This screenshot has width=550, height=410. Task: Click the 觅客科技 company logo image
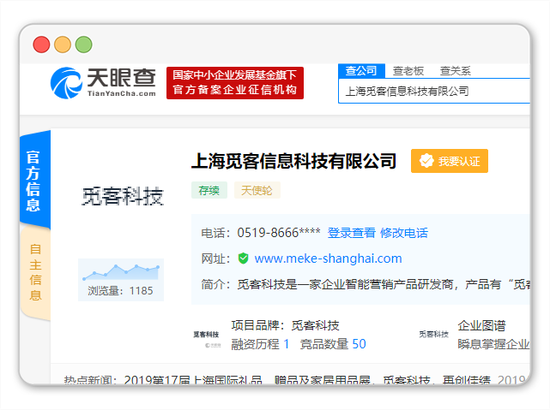pos(122,196)
